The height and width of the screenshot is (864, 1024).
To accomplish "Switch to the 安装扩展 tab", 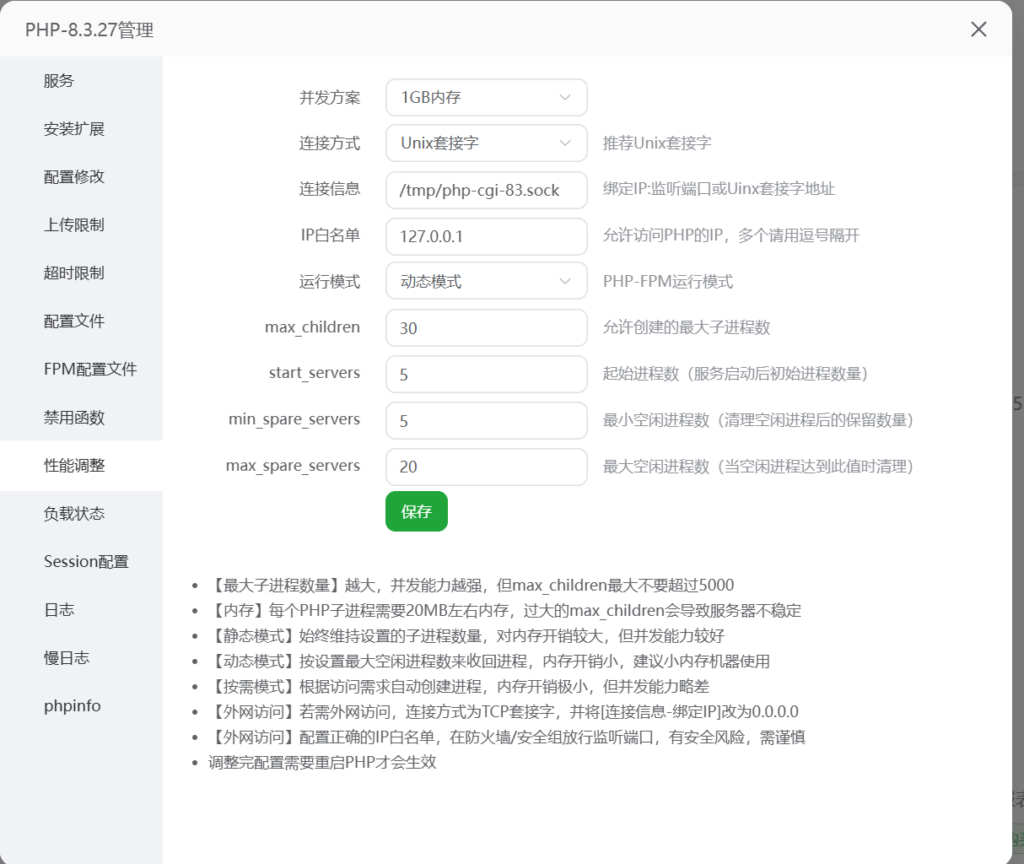I will coord(74,129).
